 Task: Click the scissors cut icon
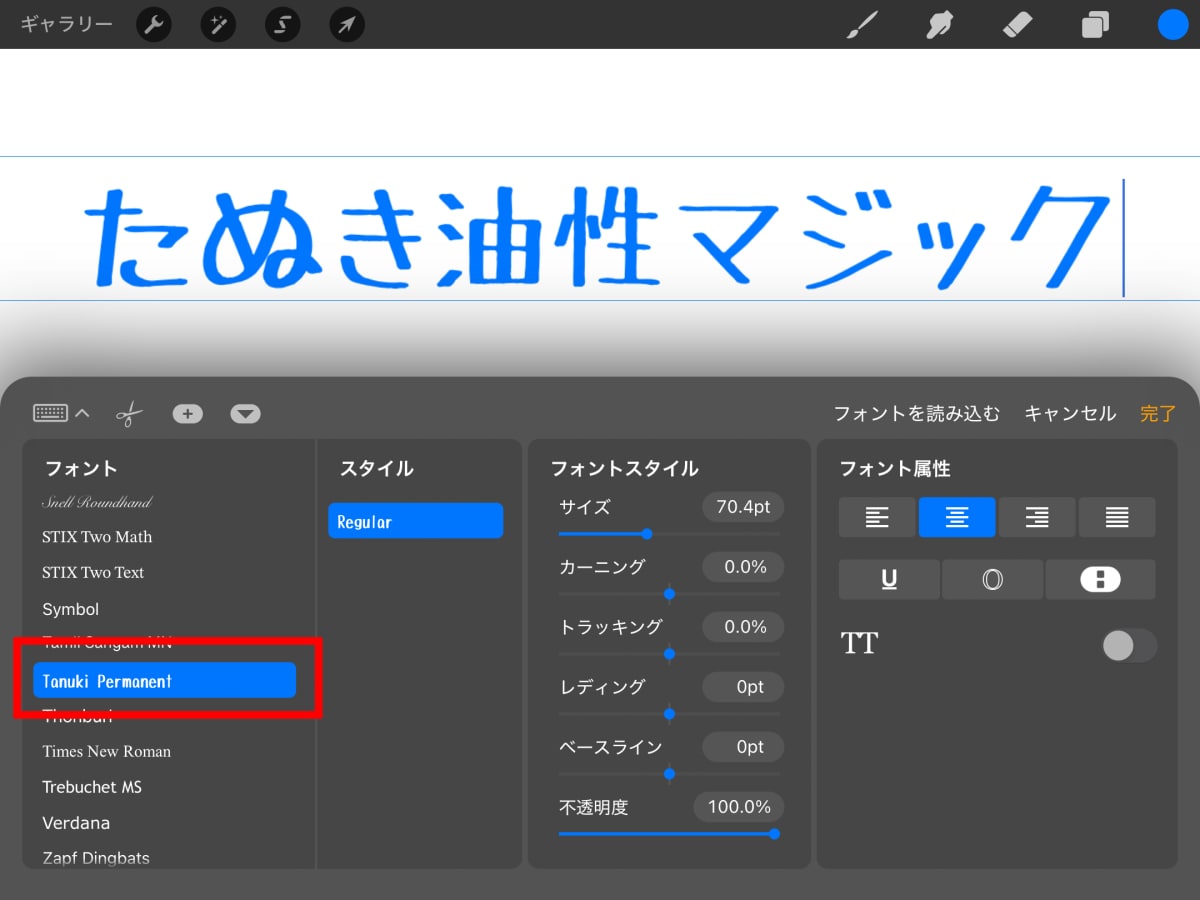coord(129,413)
